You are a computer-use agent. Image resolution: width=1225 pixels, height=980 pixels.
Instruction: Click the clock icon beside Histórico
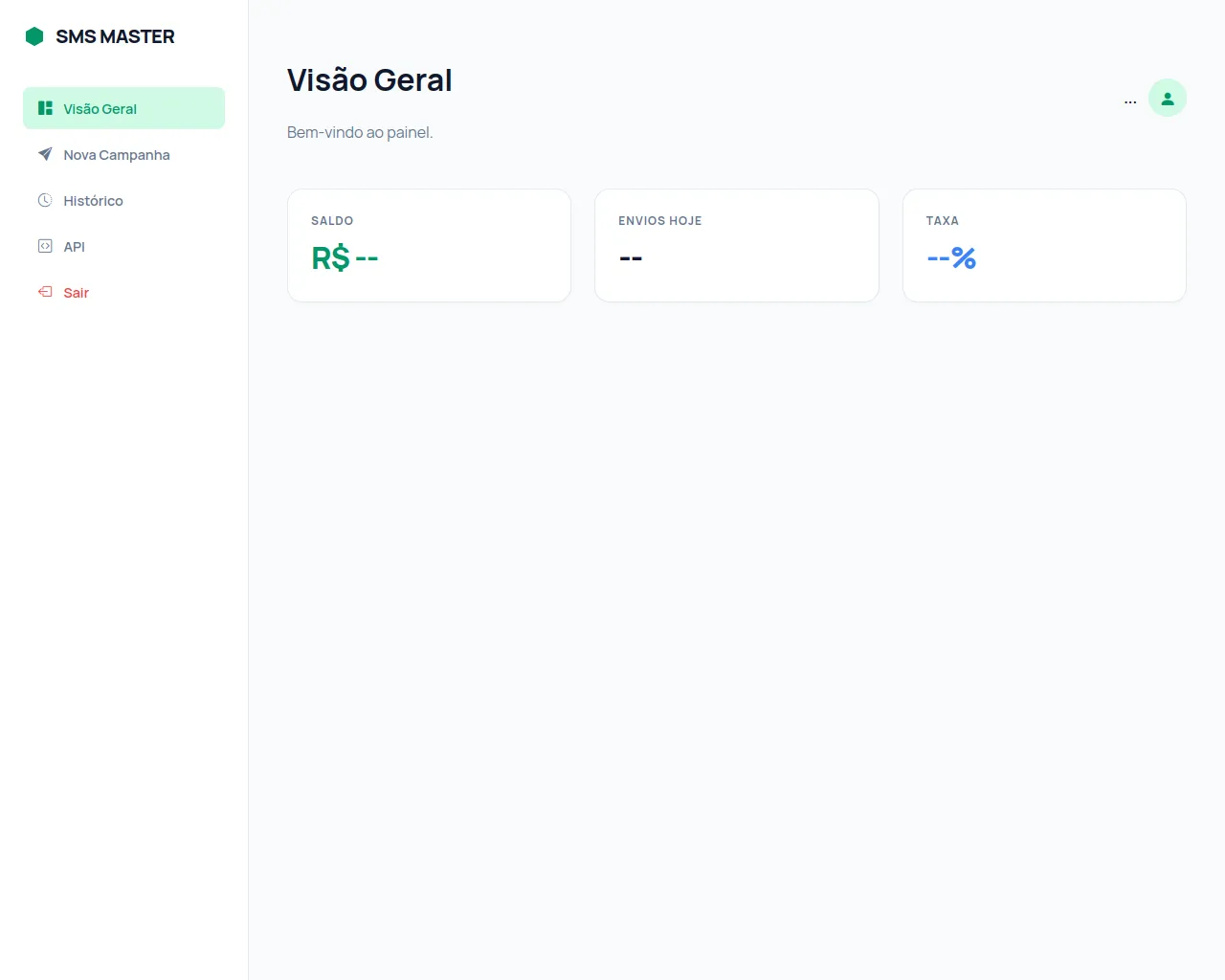(x=45, y=200)
